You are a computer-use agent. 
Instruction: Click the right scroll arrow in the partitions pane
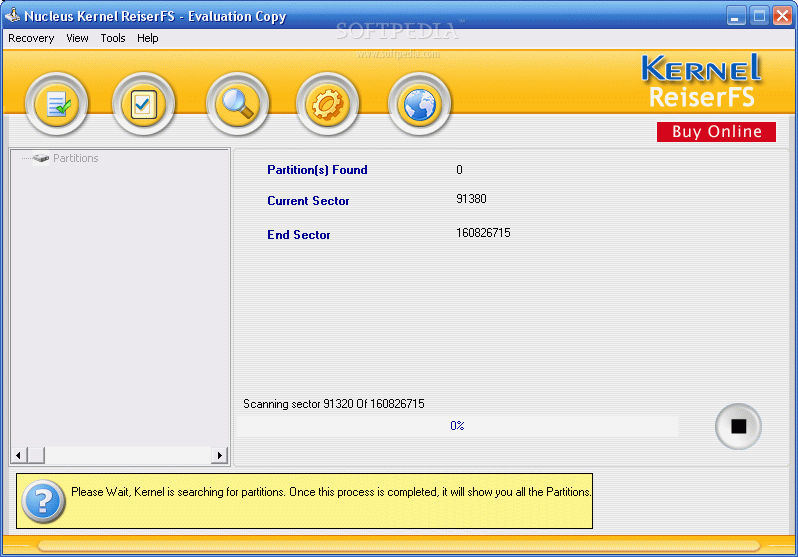click(219, 455)
